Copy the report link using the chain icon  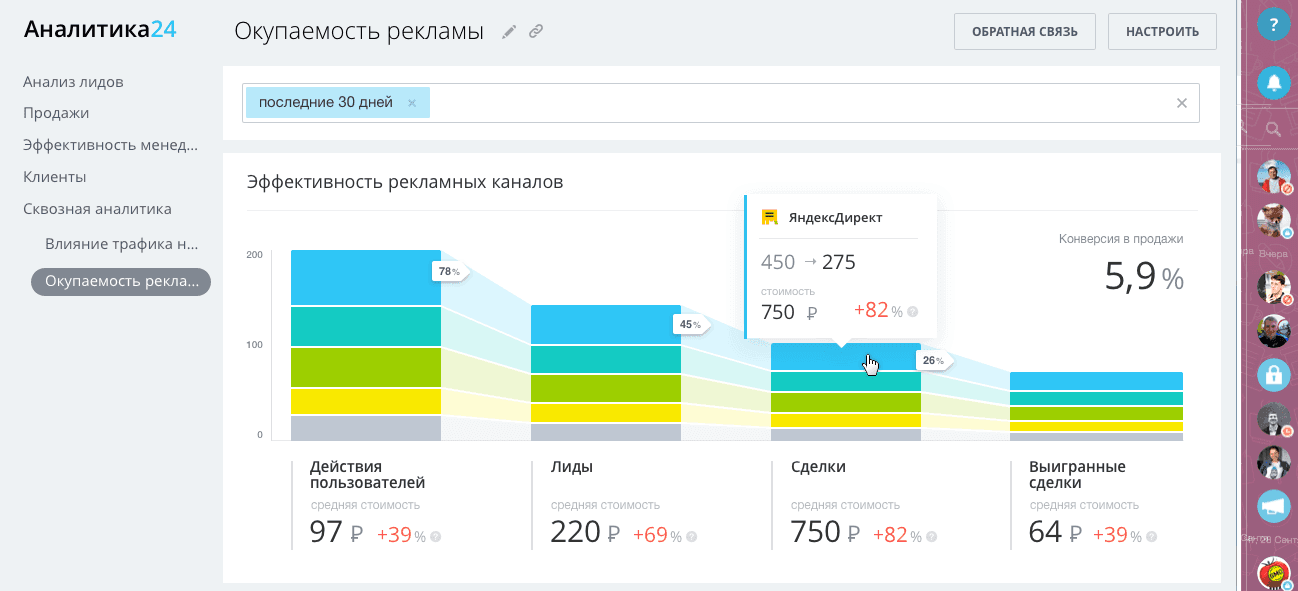pyautogui.click(x=536, y=31)
